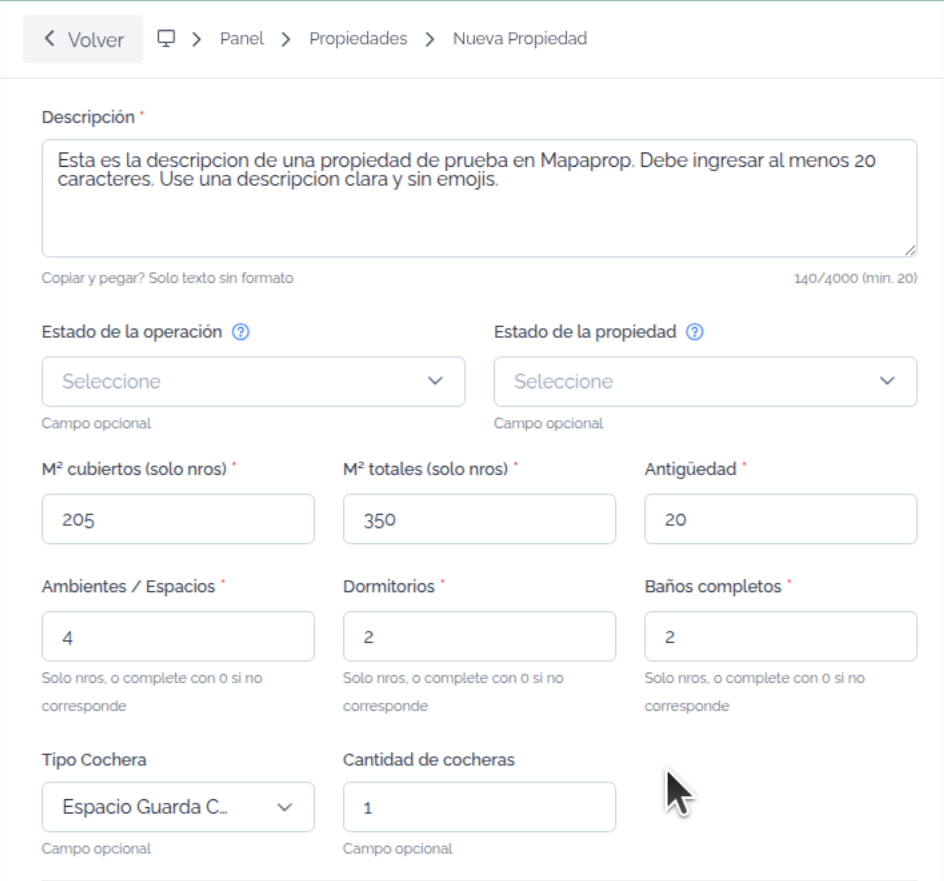Expand the Estado de la propiedad dropdown

tap(706, 381)
